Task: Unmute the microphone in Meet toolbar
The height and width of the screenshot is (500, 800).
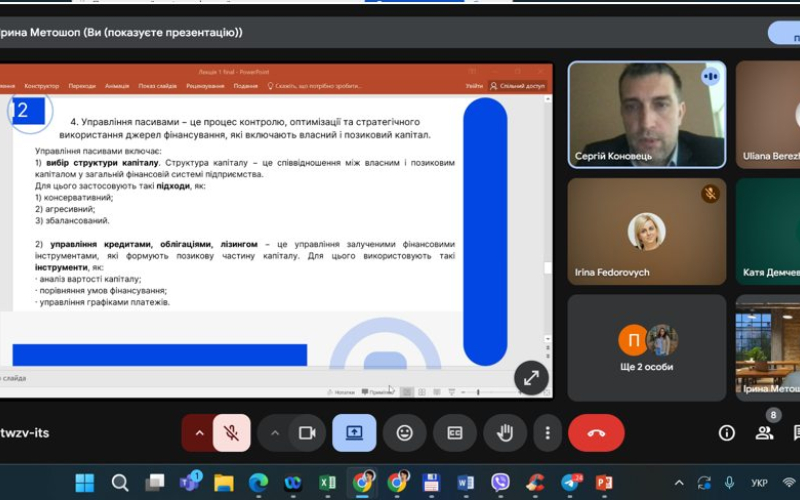Action: pos(231,433)
